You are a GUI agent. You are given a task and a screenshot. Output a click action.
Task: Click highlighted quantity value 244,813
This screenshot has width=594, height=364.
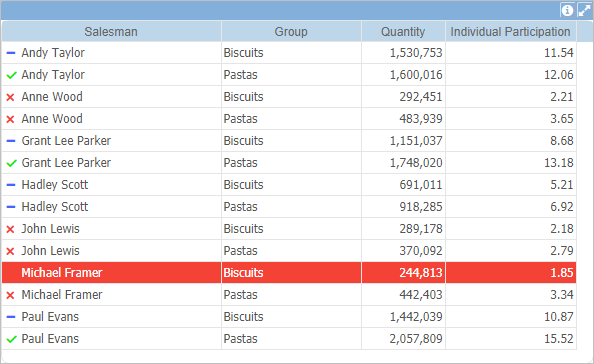(421, 272)
